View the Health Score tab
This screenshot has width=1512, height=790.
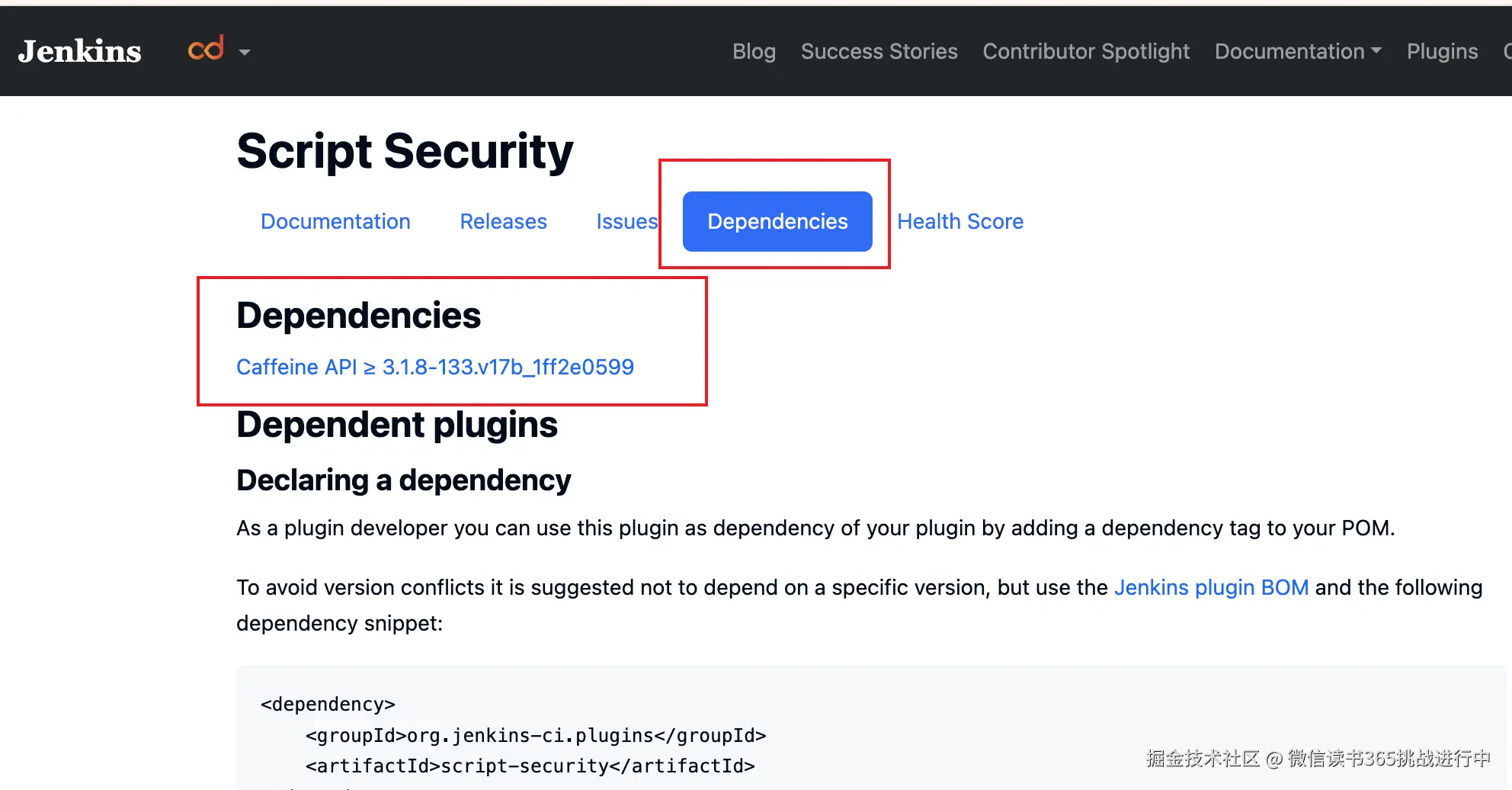[959, 221]
